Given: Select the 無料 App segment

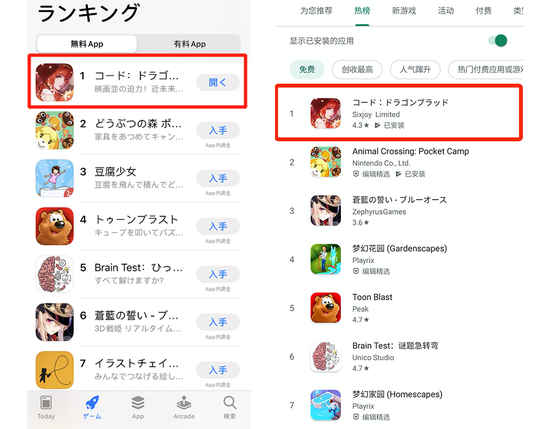Looking at the screenshot, I should coord(87,44).
